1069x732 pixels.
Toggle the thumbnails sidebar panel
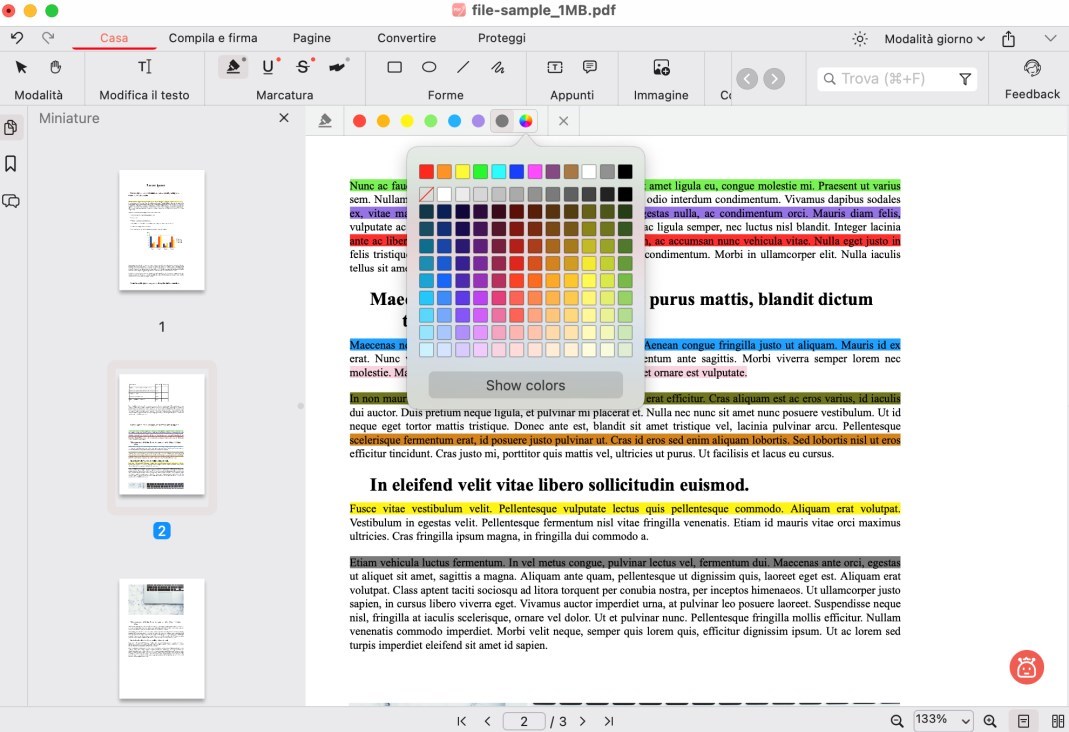(11, 128)
